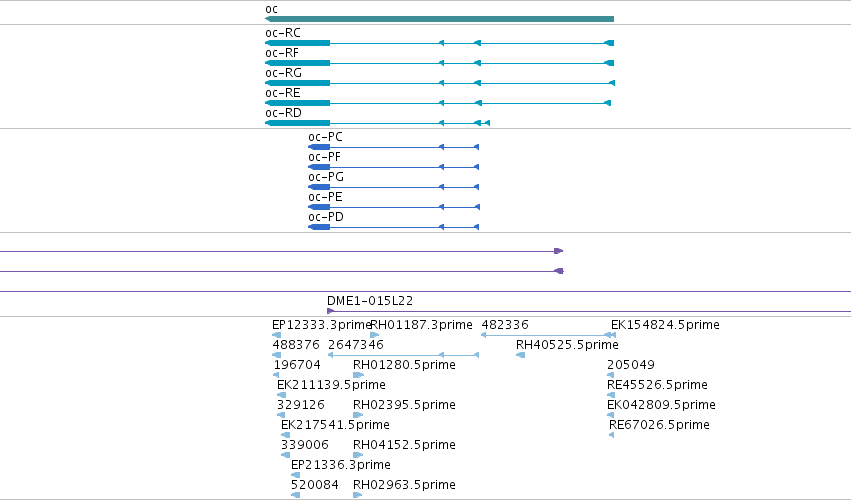Select the oc gene teal bar
This screenshot has height=500, width=851.
[x=440, y=19]
